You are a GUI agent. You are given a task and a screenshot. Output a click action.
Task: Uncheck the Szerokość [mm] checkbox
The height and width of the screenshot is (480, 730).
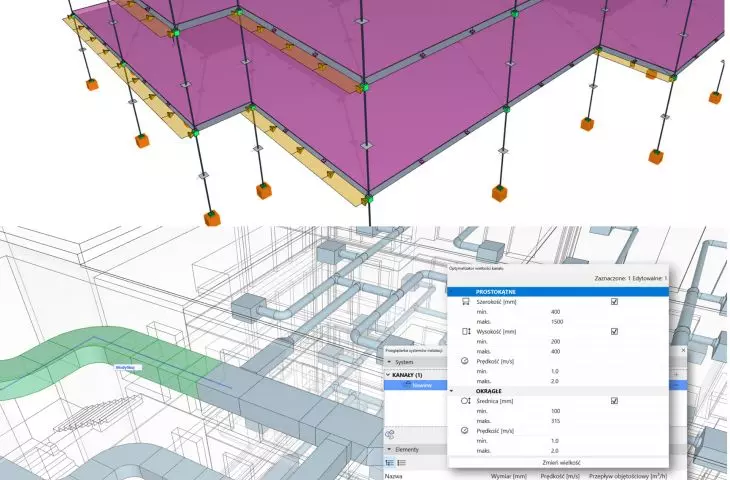click(614, 302)
